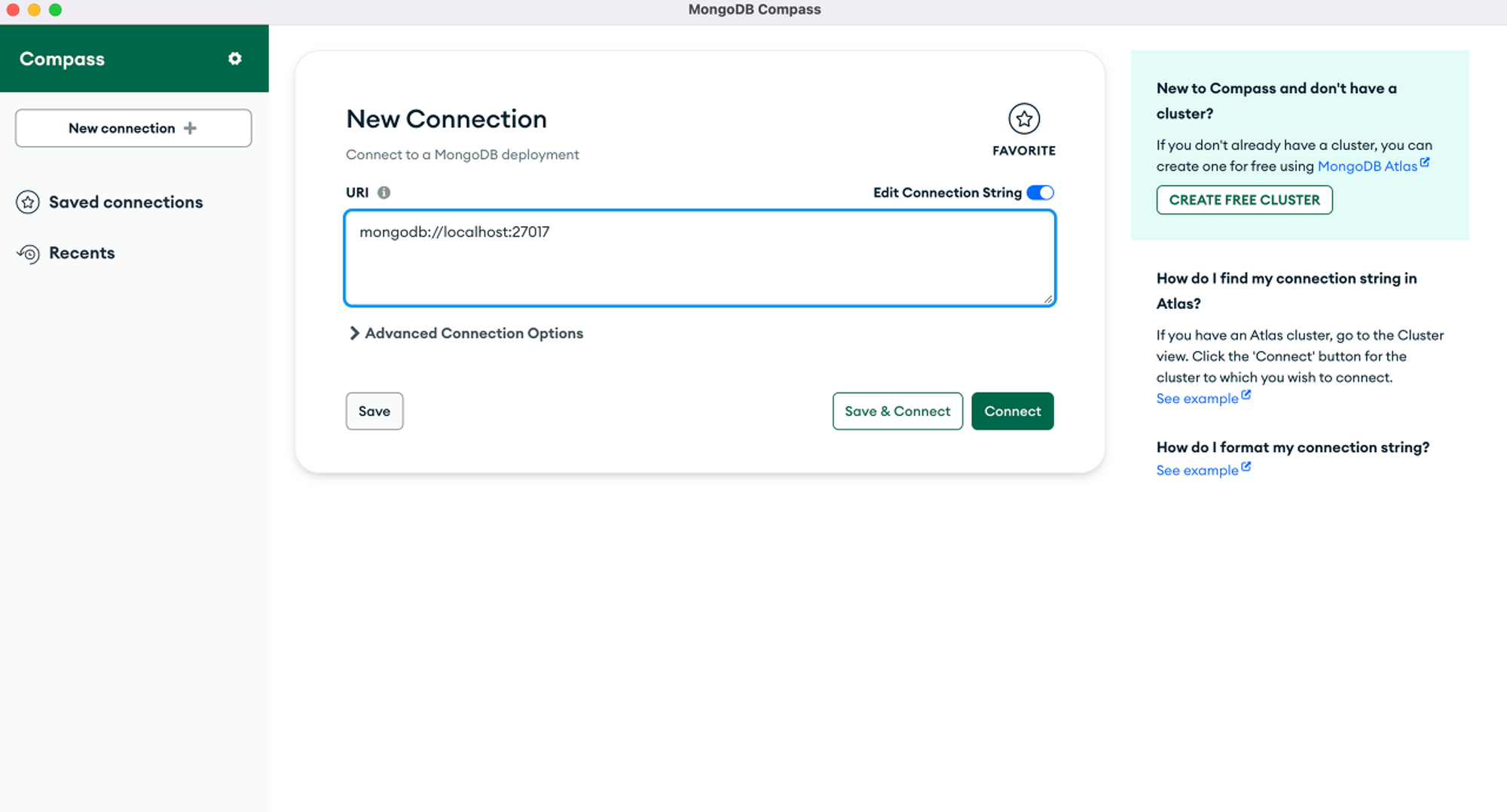
Task: Click the Create Free Cluster button
Action: click(x=1245, y=200)
